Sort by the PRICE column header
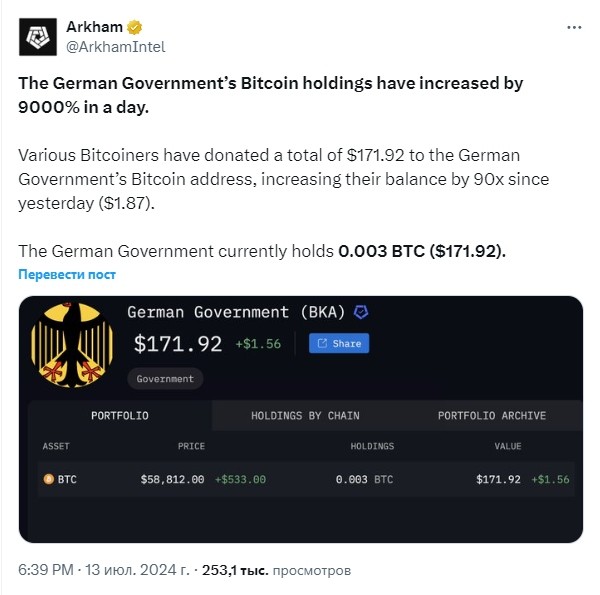 tap(191, 446)
